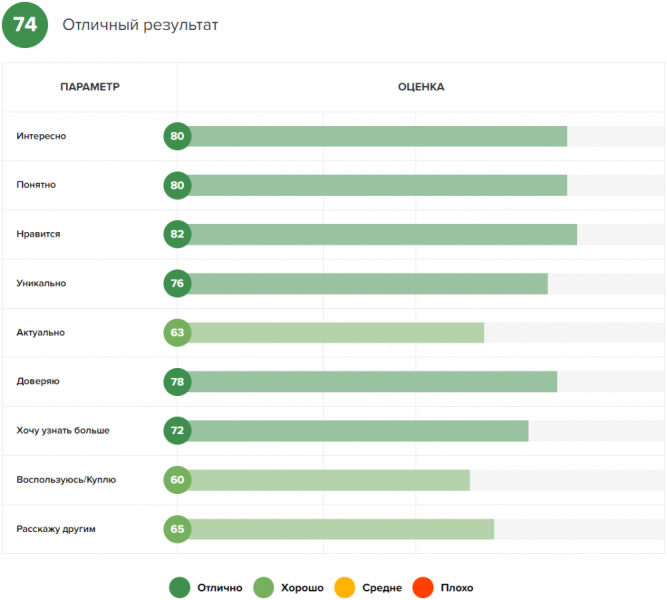Click the 65 score circle for Расскажу другим
Image resolution: width=667 pixels, height=600 pixels.
click(178, 529)
